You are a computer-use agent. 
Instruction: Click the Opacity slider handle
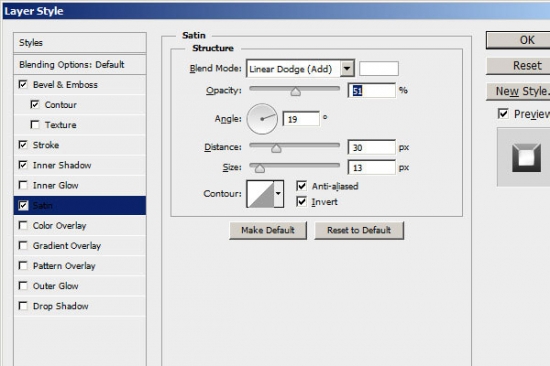(x=296, y=92)
